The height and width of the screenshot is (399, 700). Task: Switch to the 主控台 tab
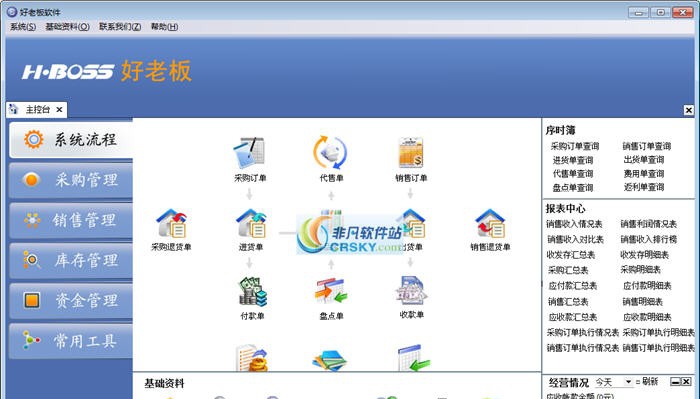[38, 109]
